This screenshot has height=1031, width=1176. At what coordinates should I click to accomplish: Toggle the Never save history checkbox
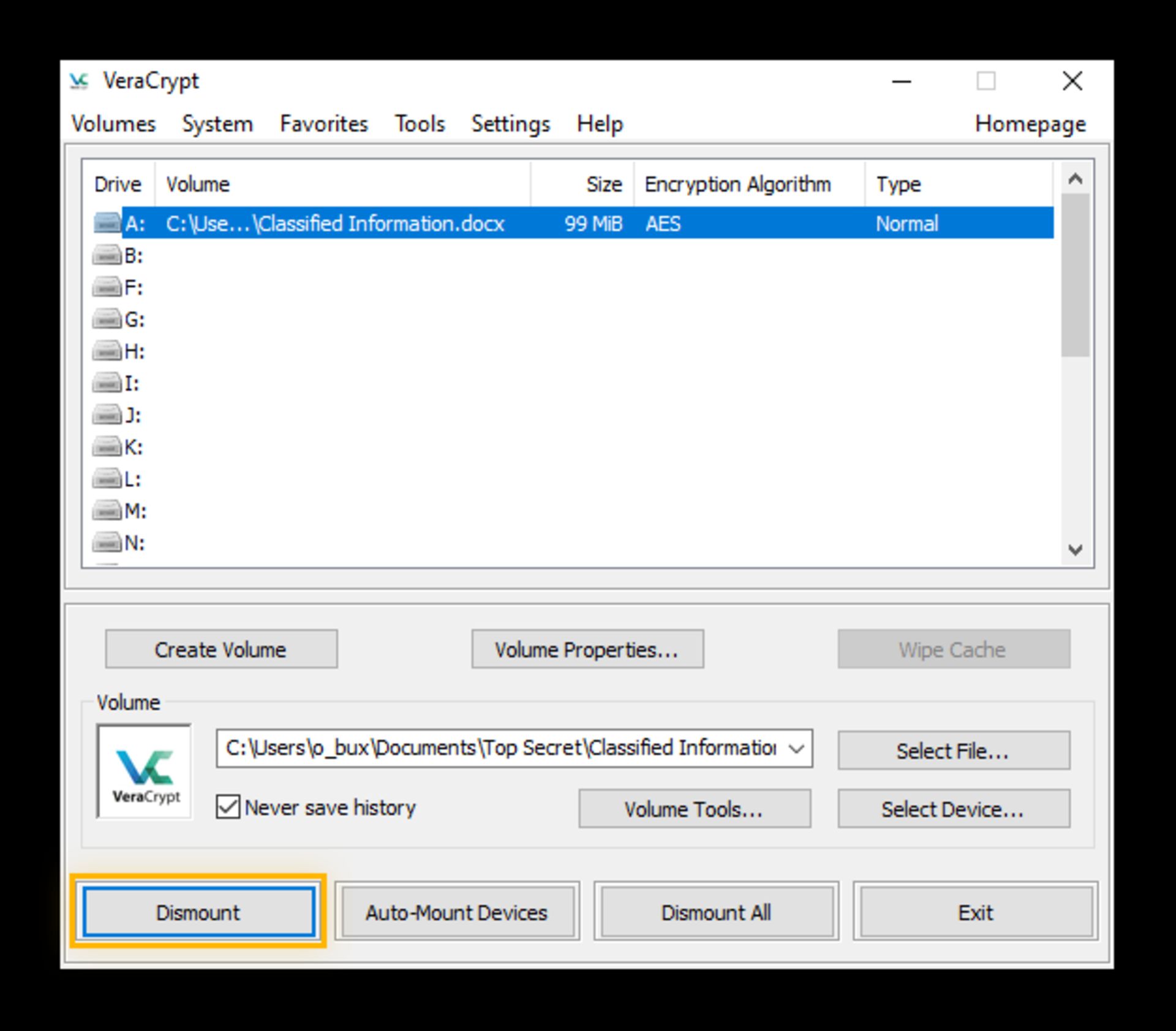tap(228, 807)
